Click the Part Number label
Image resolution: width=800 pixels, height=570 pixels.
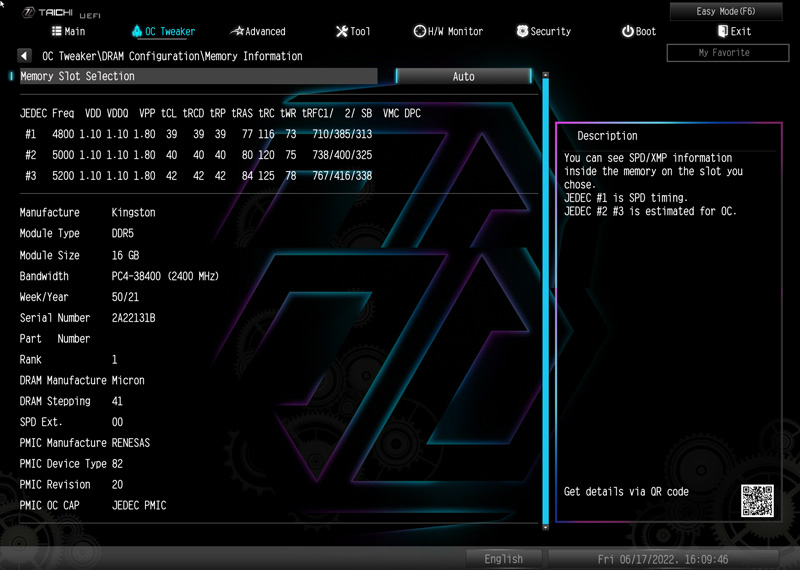pyautogui.click(x=55, y=338)
